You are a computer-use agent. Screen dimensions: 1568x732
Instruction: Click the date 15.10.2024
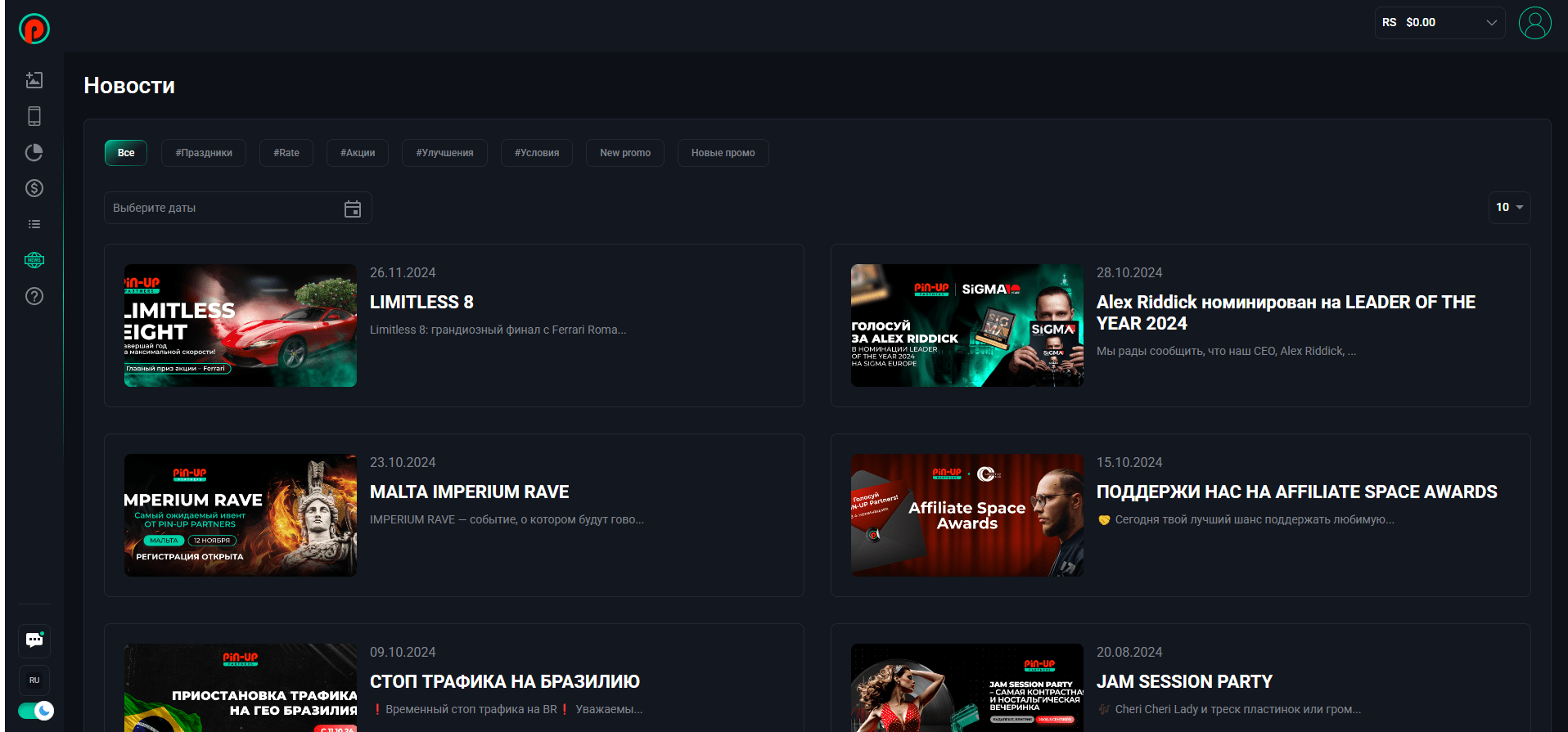point(1129,463)
